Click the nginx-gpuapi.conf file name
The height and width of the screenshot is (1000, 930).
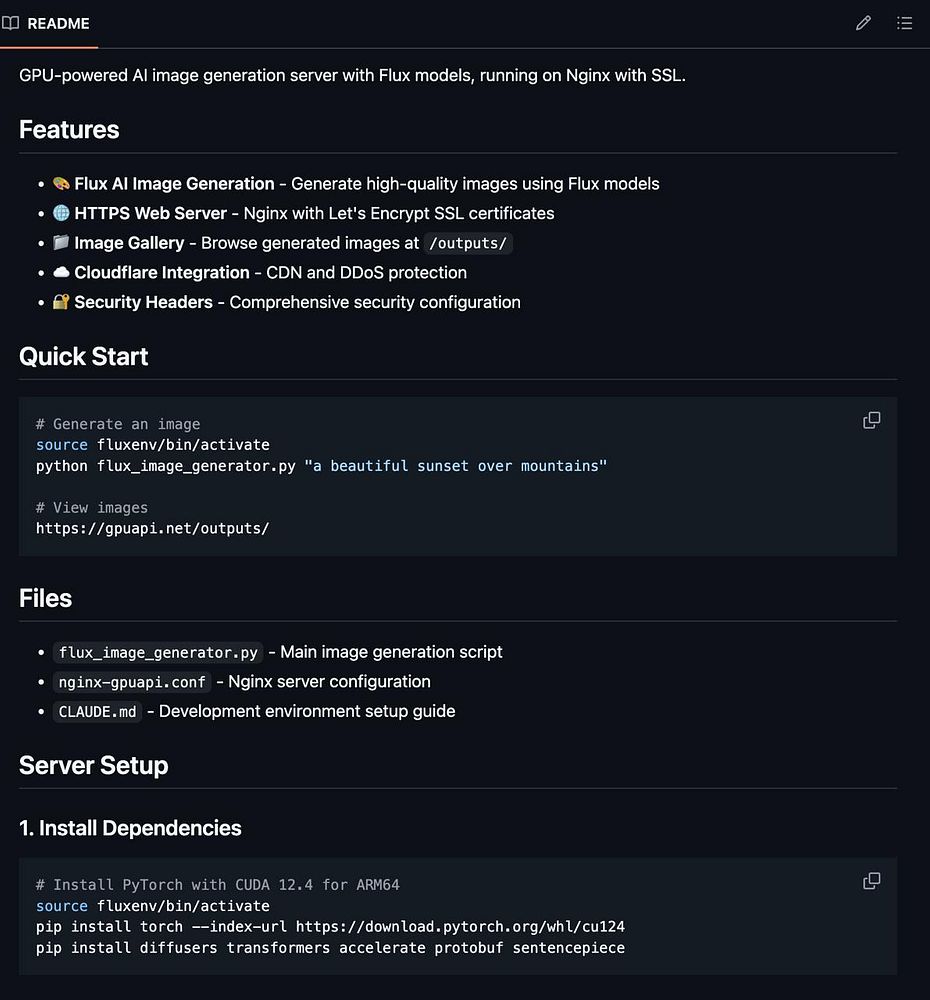click(132, 682)
